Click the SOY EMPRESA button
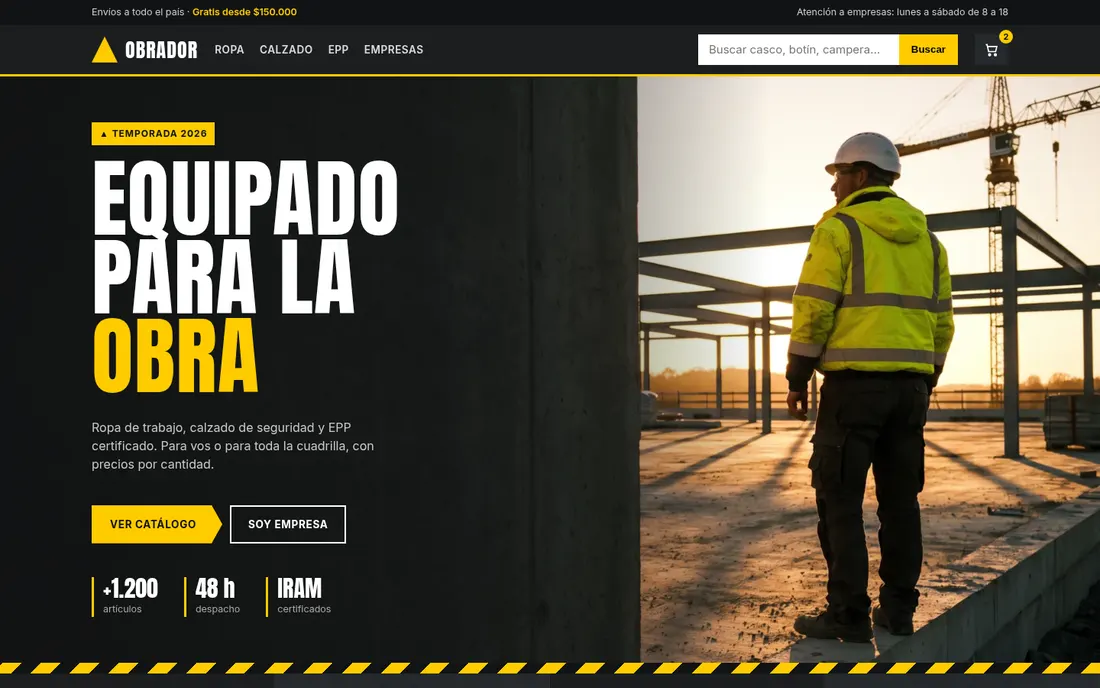 pyautogui.click(x=288, y=525)
